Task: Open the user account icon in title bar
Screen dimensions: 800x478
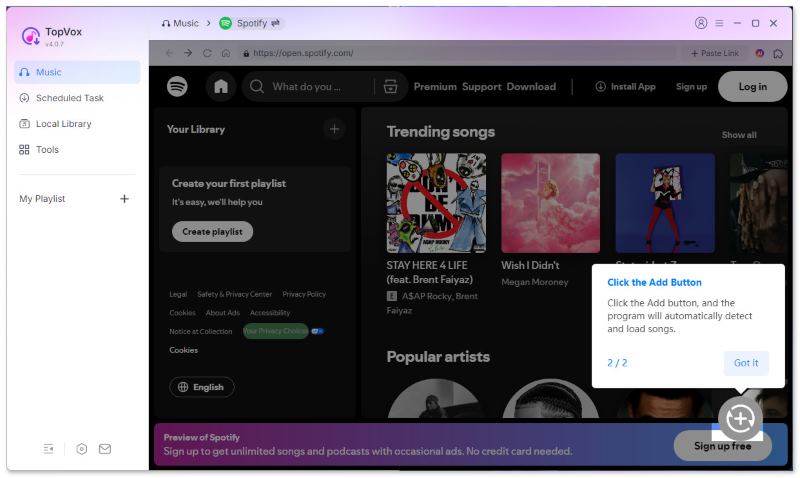Action: pyautogui.click(x=701, y=23)
